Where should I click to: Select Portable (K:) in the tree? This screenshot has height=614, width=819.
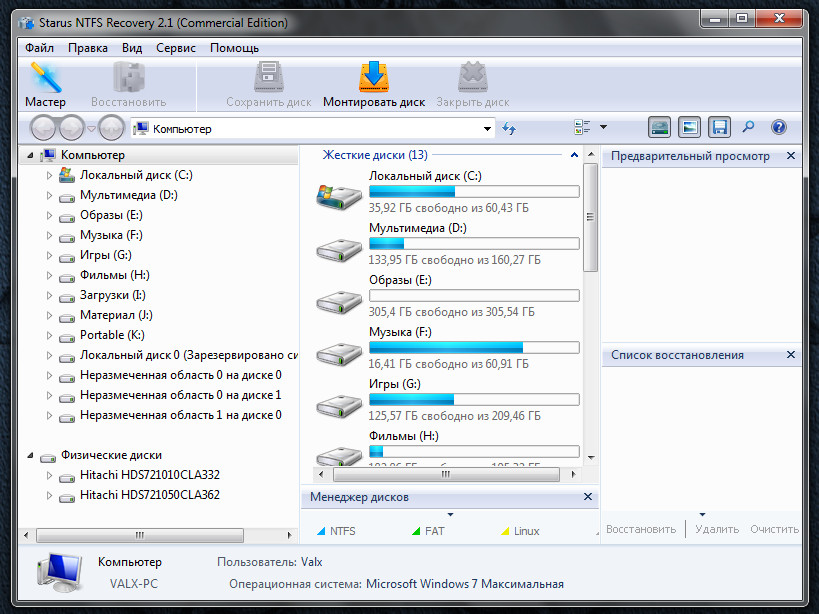coord(112,335)
